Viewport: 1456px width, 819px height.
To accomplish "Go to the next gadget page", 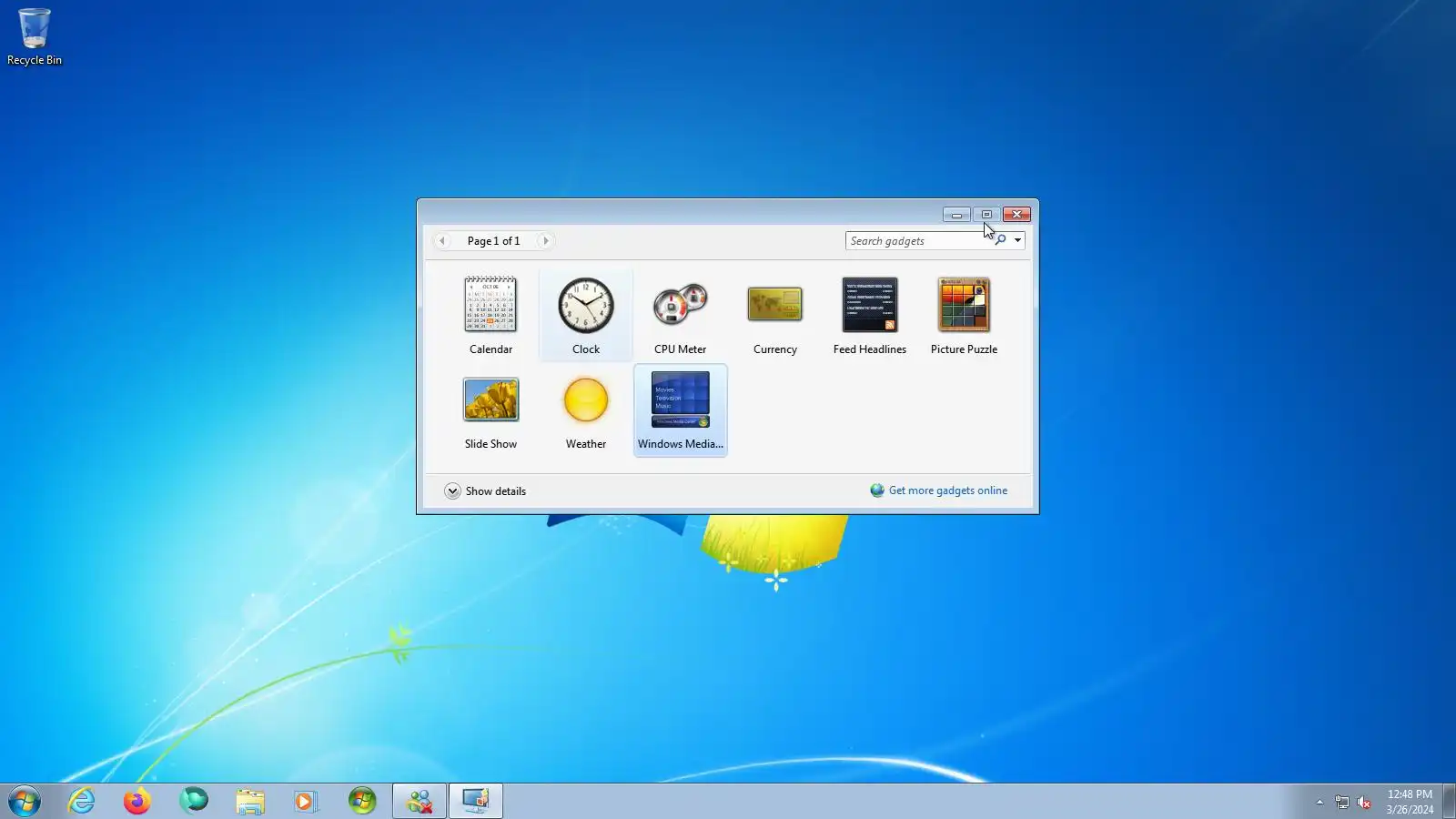I will point(545,241).
